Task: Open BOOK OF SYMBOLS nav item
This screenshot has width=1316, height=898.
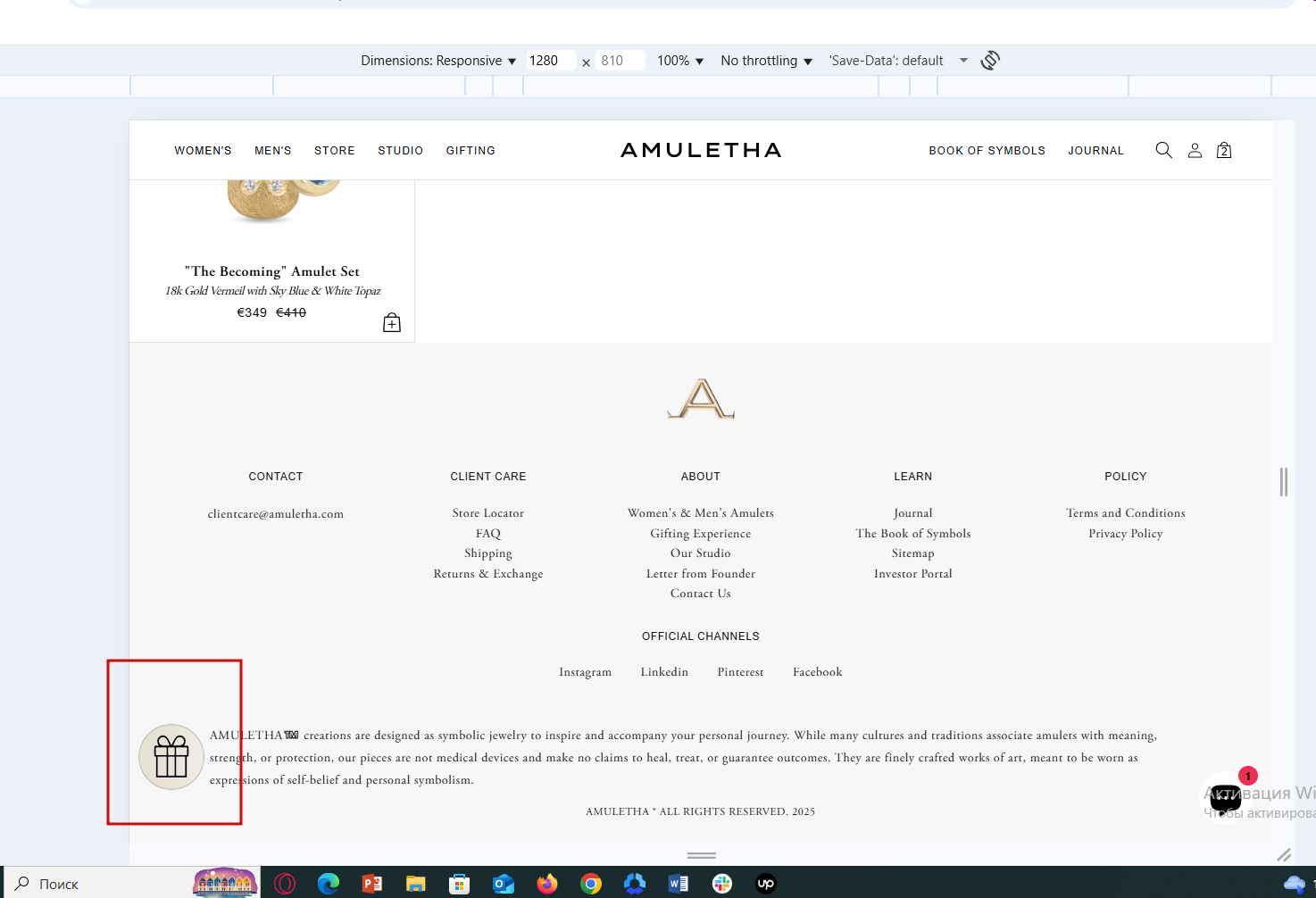Action: click(x=987, y=151)
